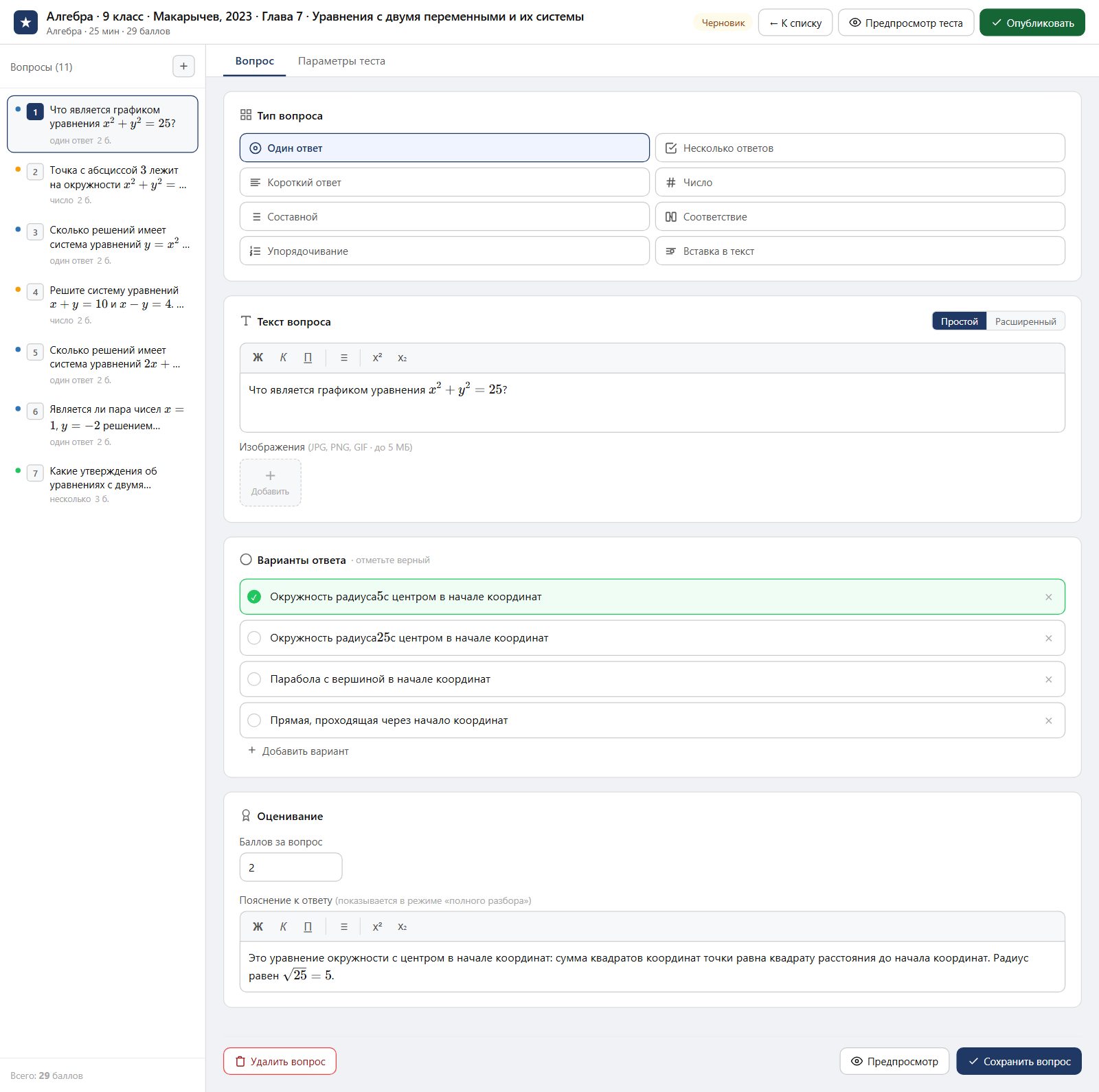
Task: Select the "Несколько ответов" question type
Action: click(x=860, y=148)
